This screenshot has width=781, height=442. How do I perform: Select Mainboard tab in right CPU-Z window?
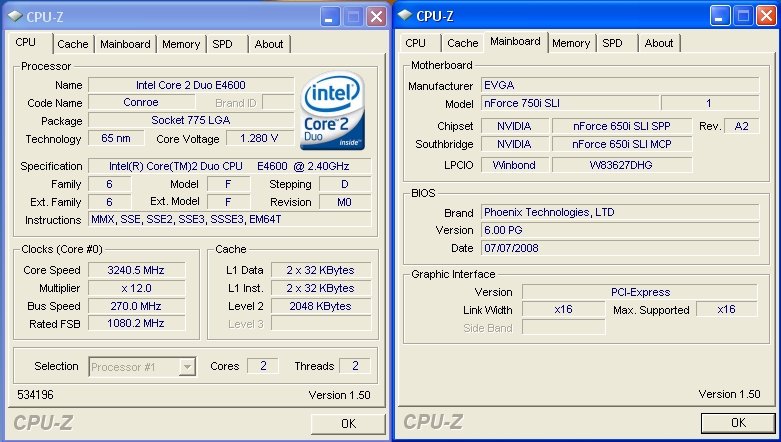click(x=515, y=41)
